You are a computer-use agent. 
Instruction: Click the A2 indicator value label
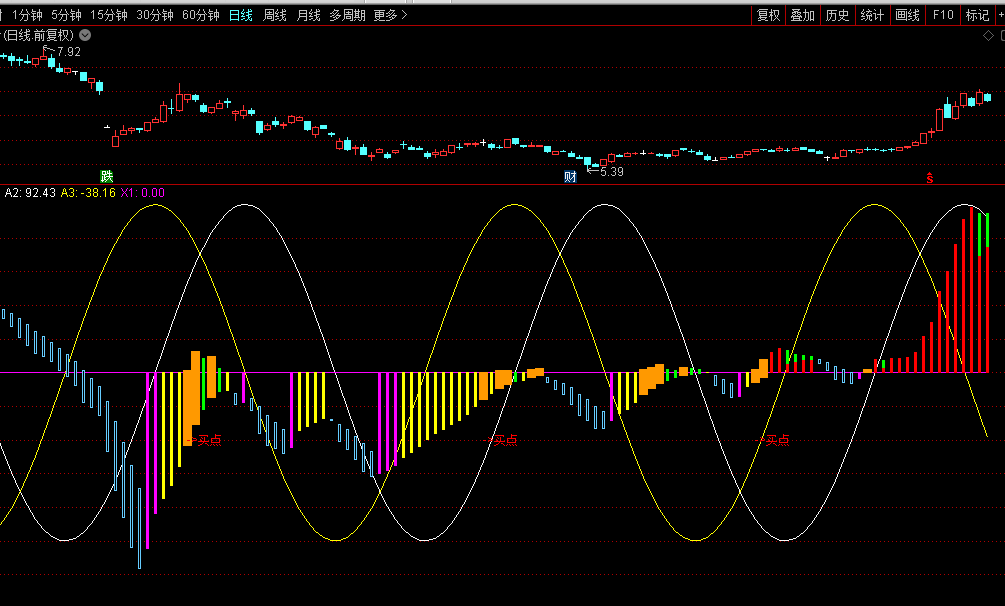(30, 193)
